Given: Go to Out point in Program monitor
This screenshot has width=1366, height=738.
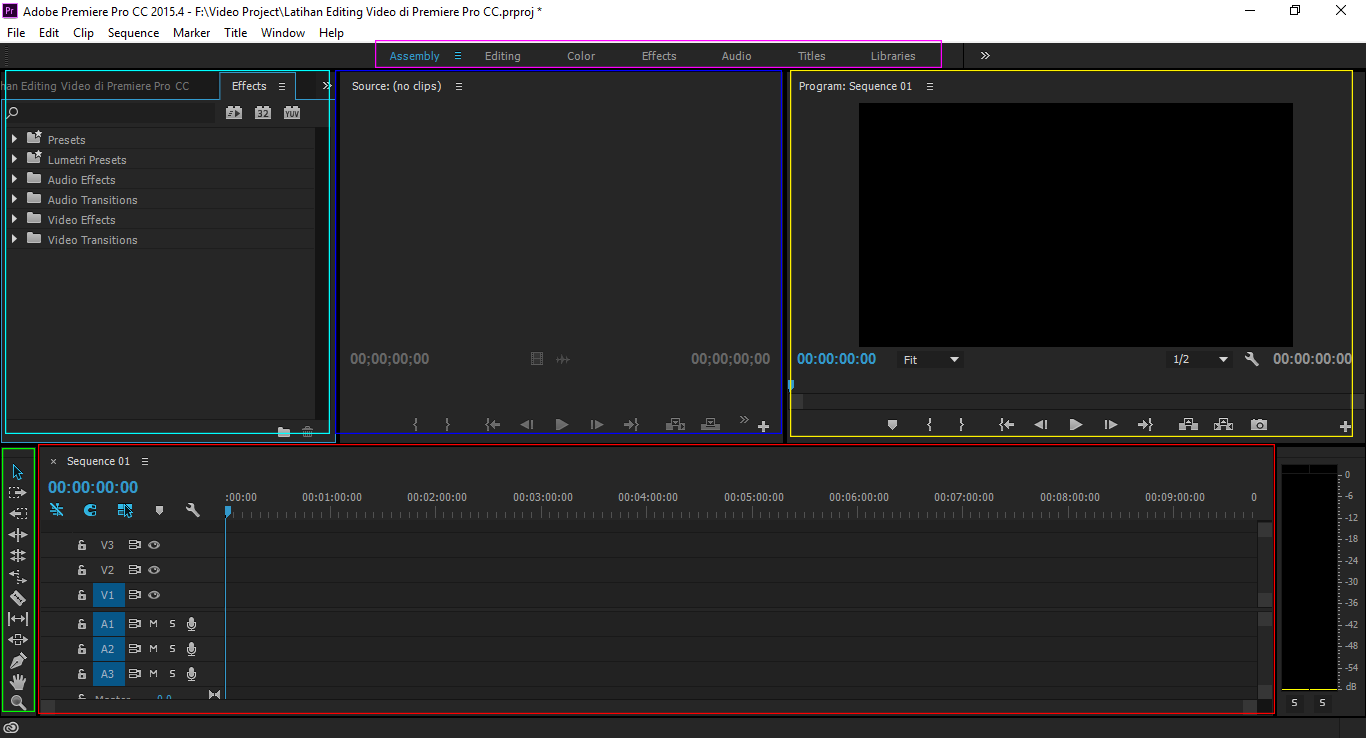Looking at the screenshot, I should tap(1145, 425).
